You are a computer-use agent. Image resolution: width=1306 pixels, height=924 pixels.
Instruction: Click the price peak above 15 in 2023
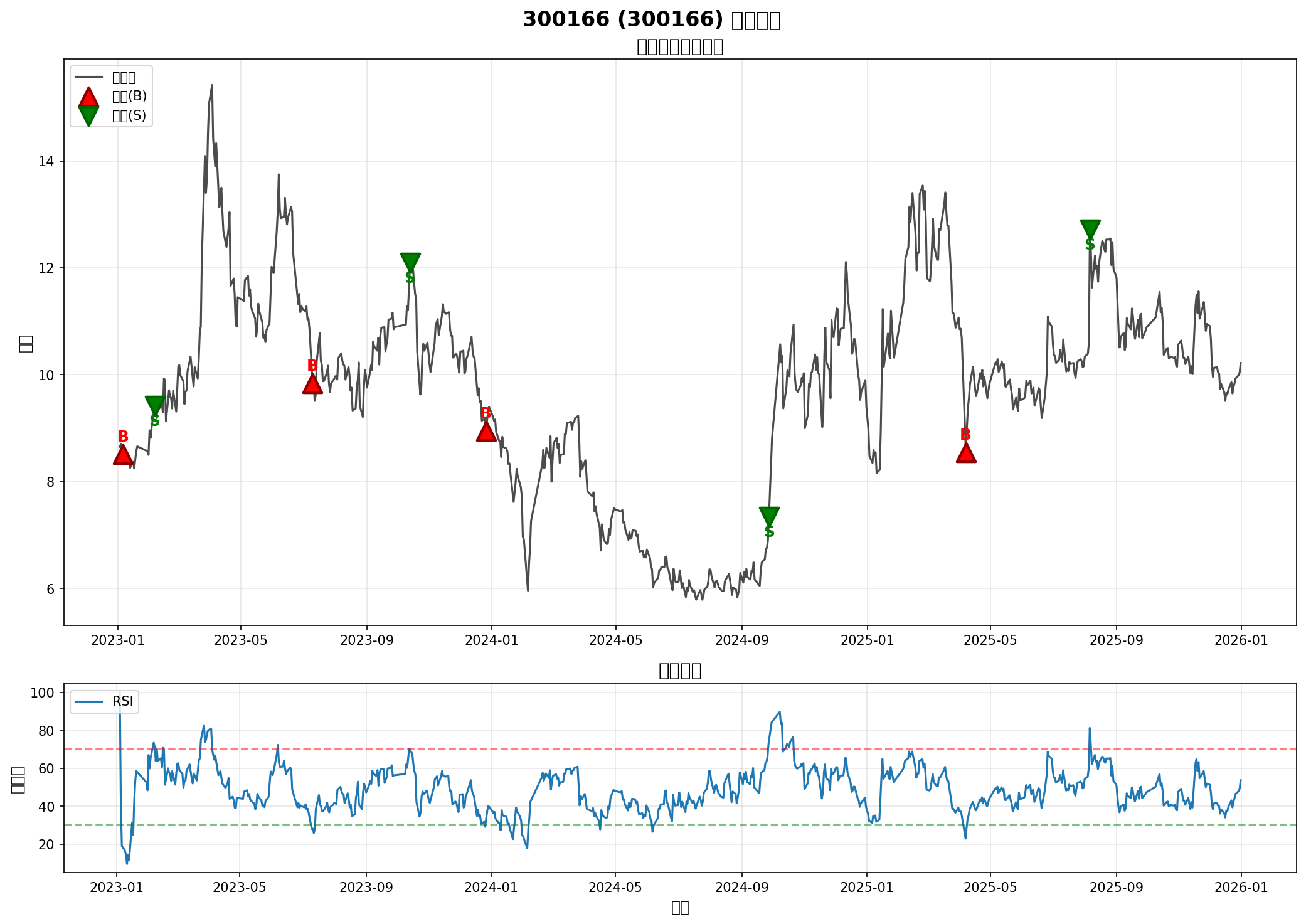pyautogui.click(x=211, y=86)
